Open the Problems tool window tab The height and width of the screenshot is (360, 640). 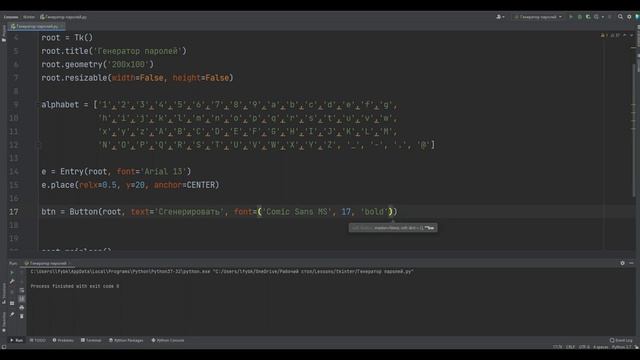pyautogui.click(x=63, y=340)
